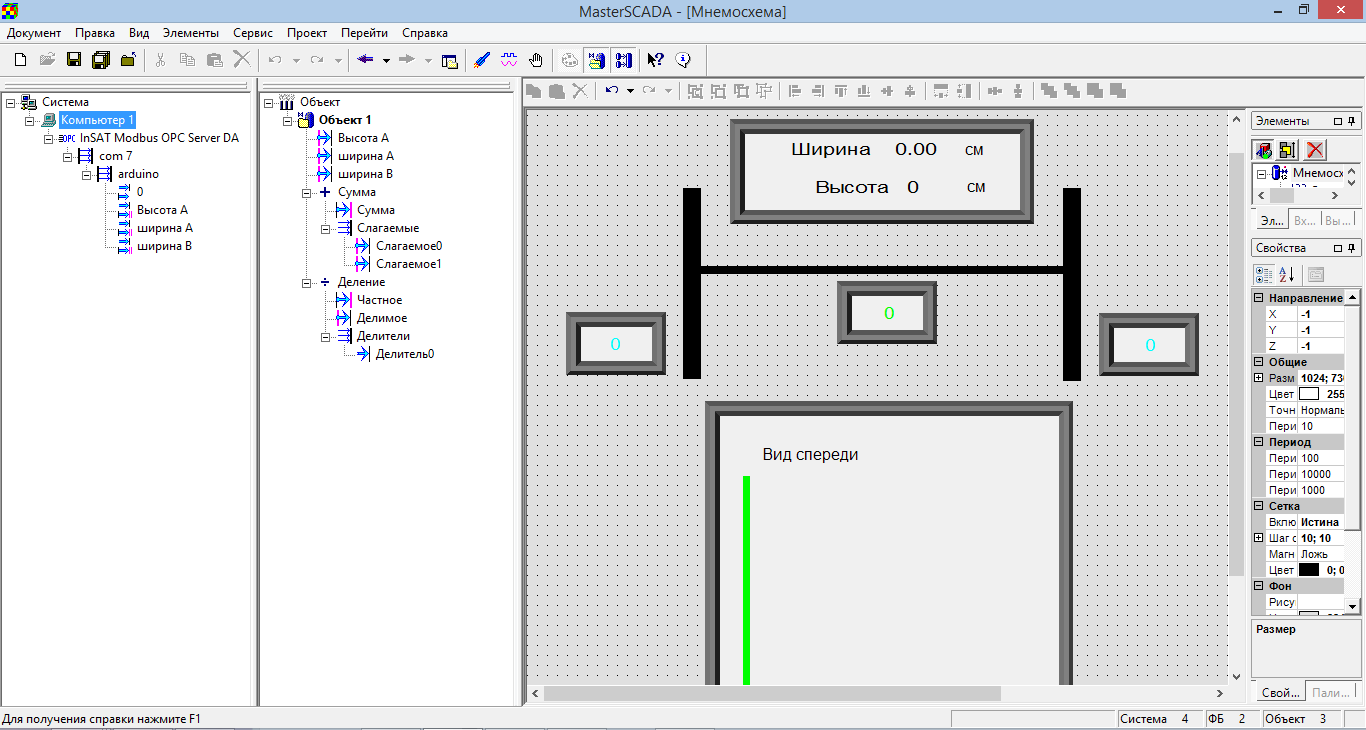Select the hand pan tool icon
1366x730 pixels.
point(536,60)
